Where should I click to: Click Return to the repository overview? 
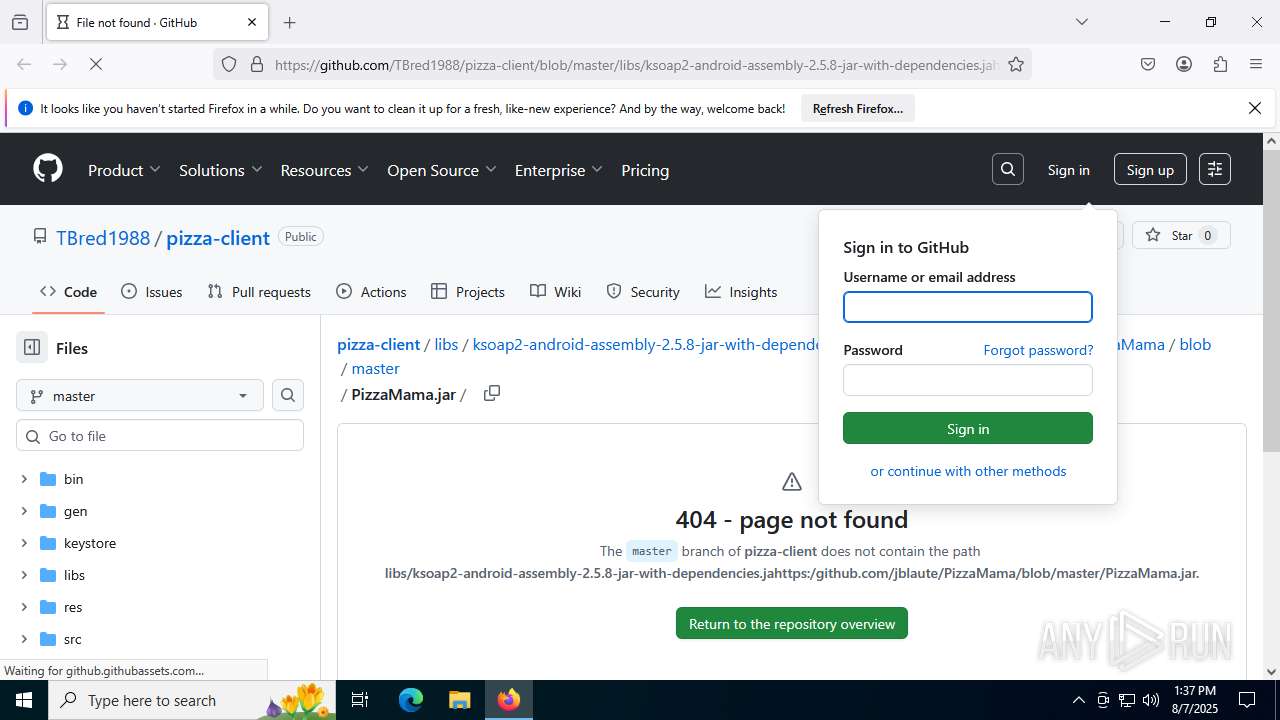click(792, 623)
